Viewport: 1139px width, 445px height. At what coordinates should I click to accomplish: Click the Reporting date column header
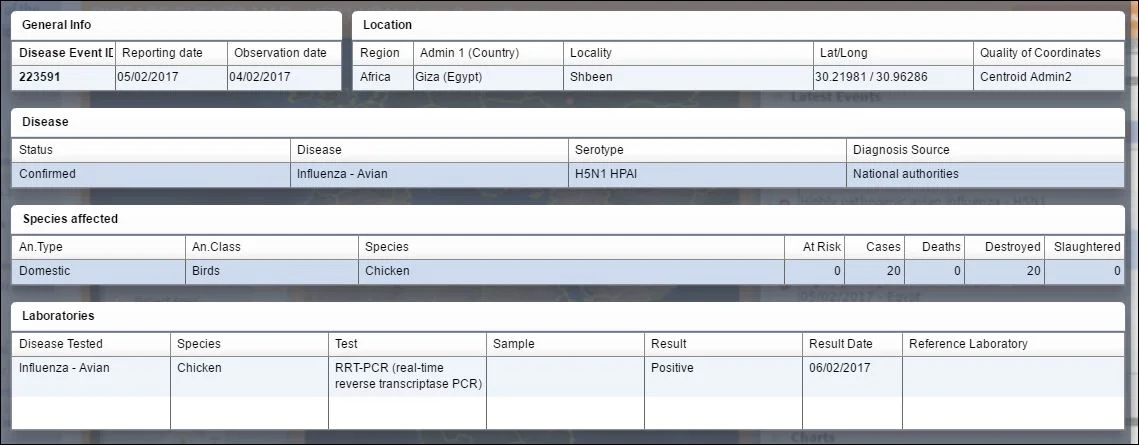[171, 53]
